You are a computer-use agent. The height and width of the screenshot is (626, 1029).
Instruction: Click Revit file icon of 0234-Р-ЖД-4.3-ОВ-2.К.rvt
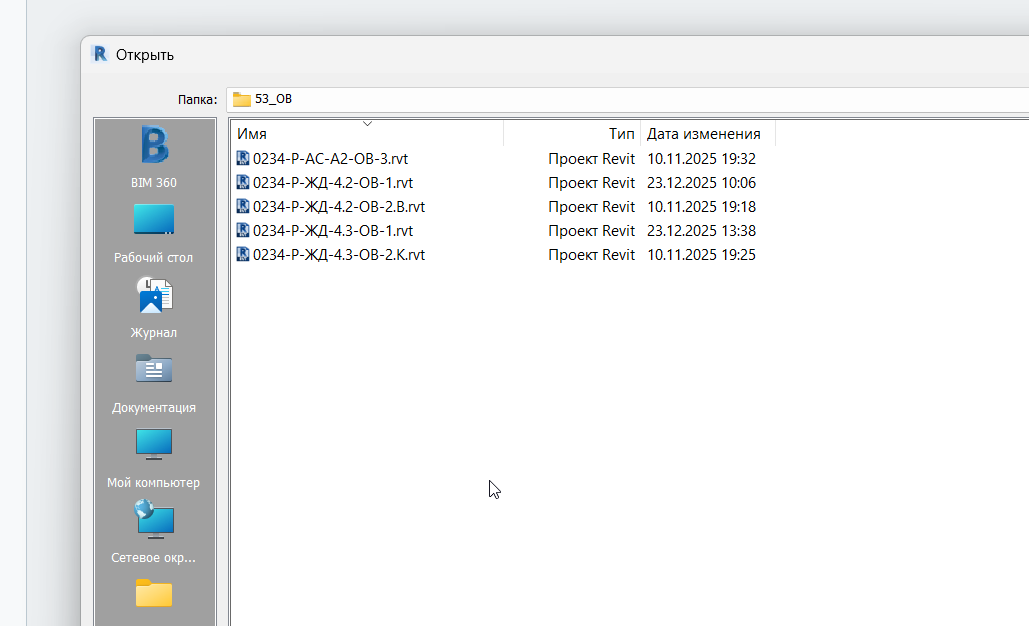[243, 254]
